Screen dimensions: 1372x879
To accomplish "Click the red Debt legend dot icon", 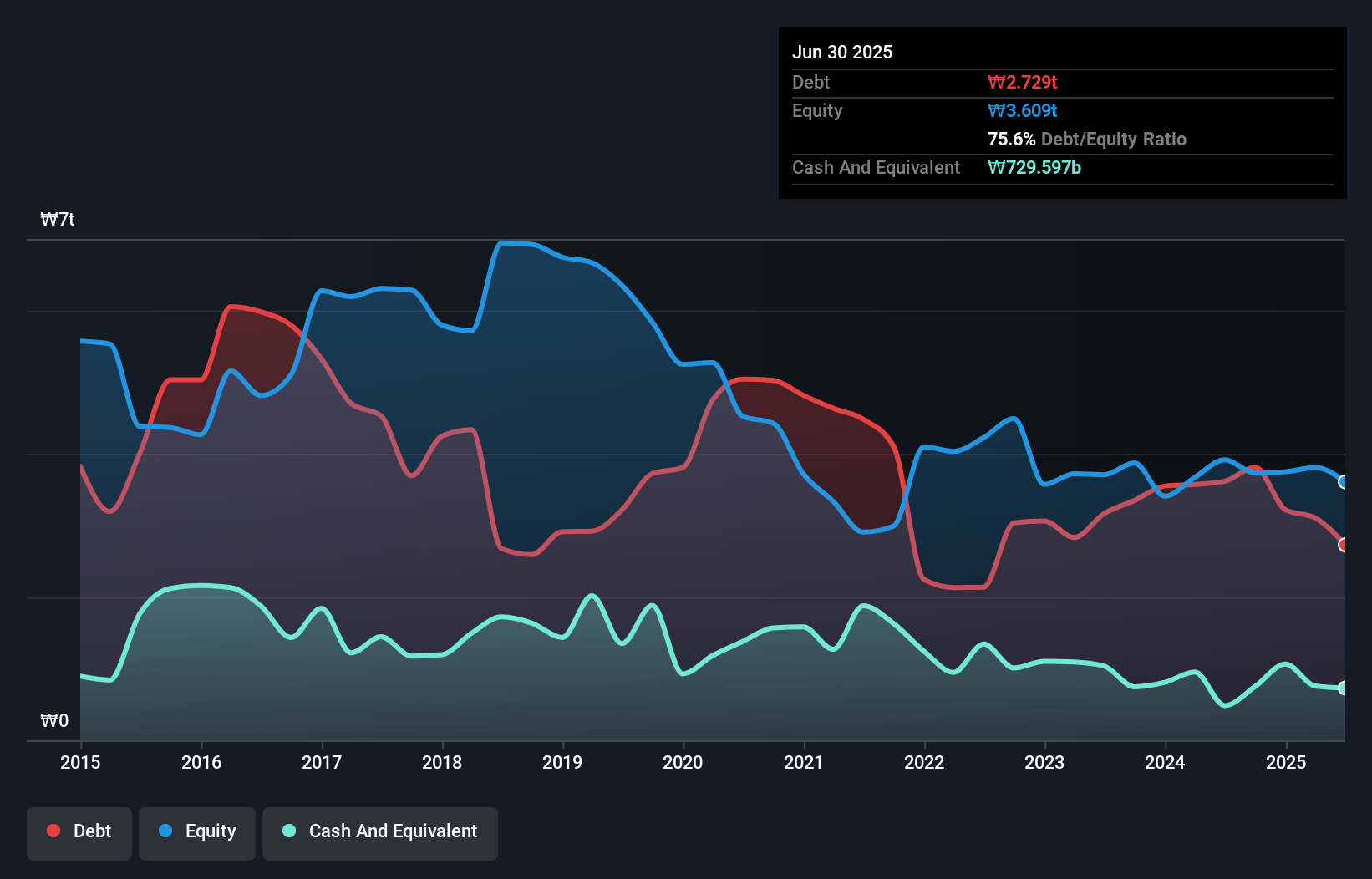I will pyautogui.click(x=52, y=831).
